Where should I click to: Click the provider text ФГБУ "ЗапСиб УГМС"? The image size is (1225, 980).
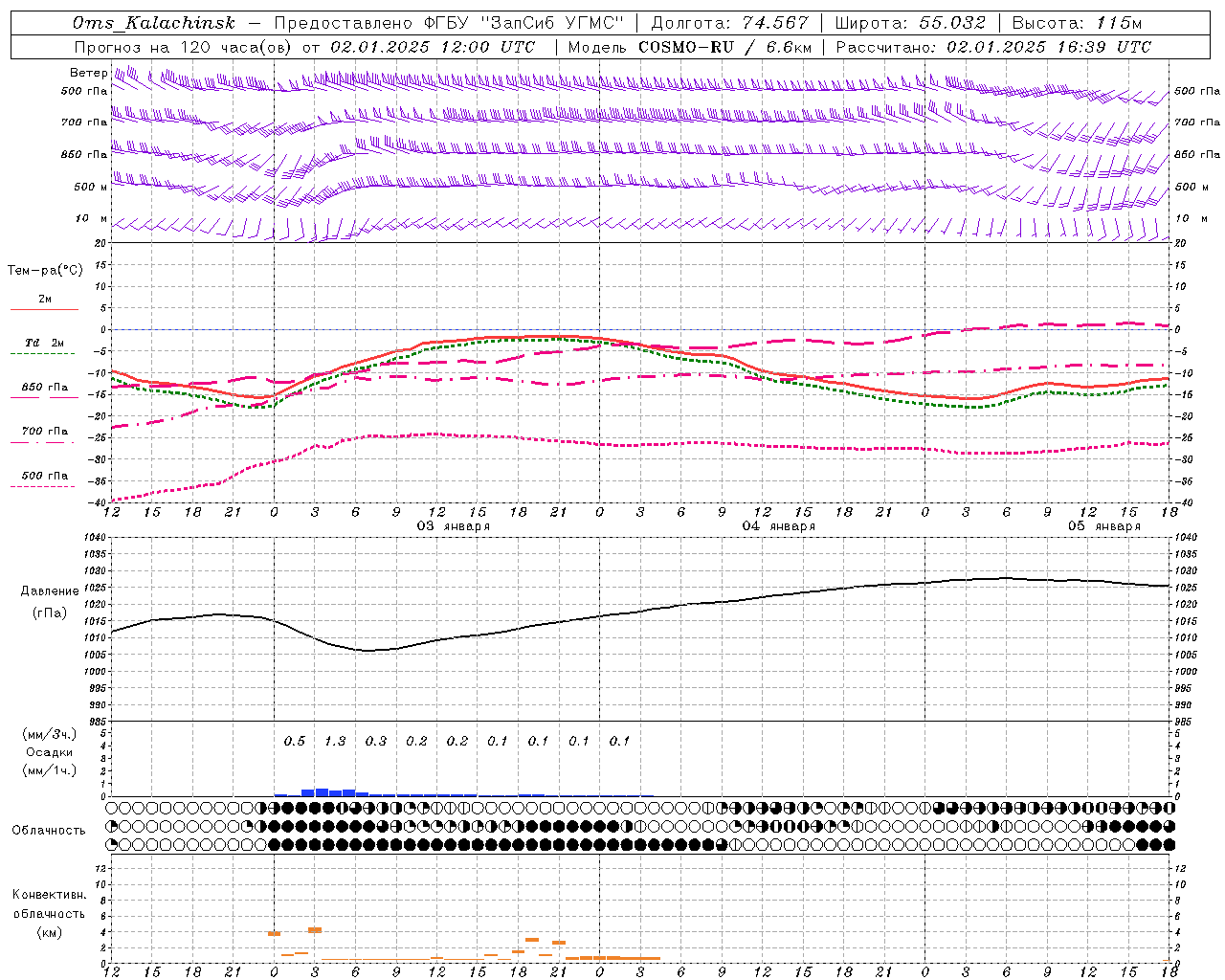tap(523, 23)
